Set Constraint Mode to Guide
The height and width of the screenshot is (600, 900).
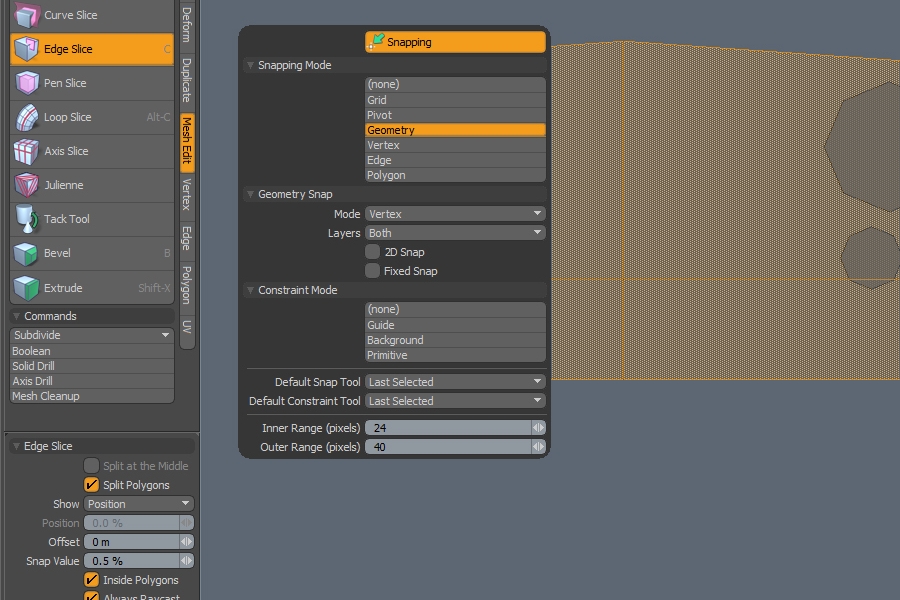pos(455,325)
